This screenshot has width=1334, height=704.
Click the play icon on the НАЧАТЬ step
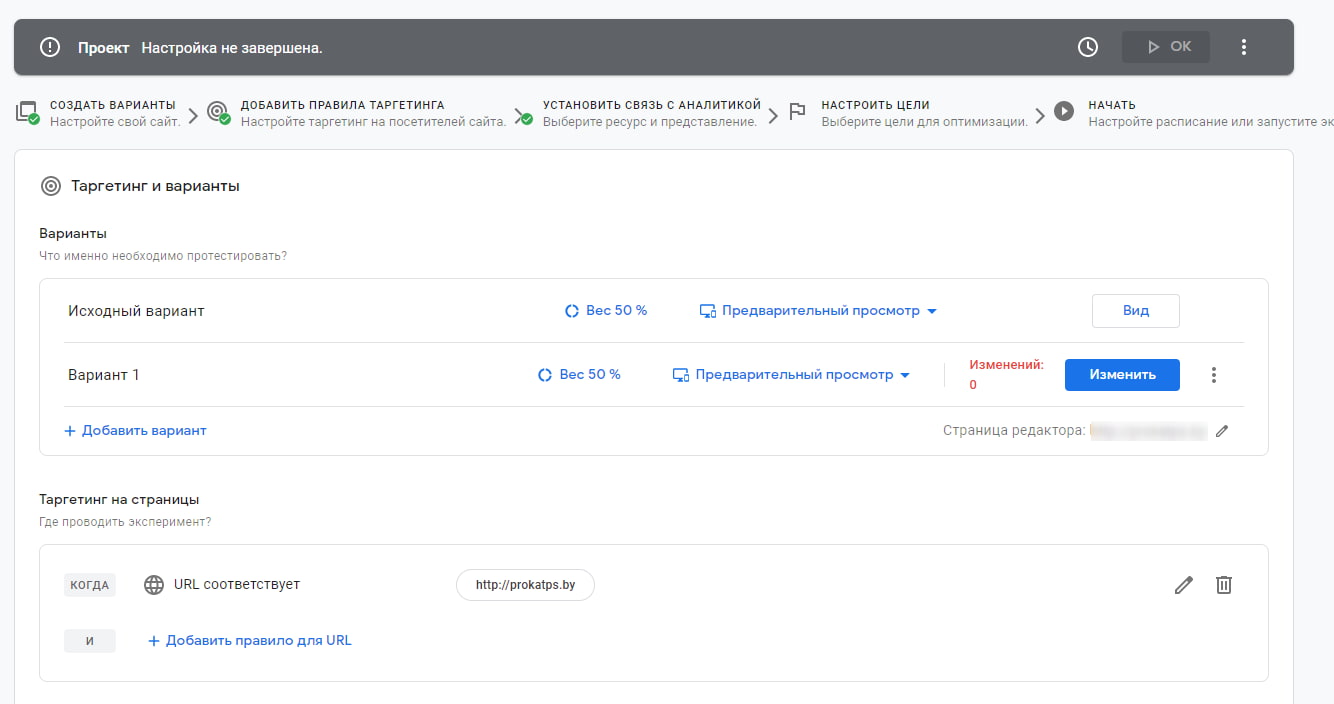pyautogui.click(x=1064, y=112)
